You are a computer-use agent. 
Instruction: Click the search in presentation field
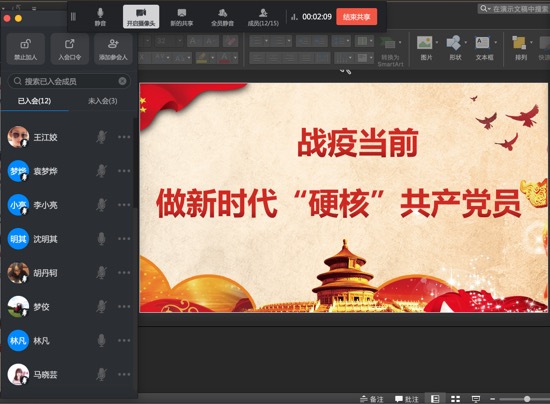click(514, 9)
